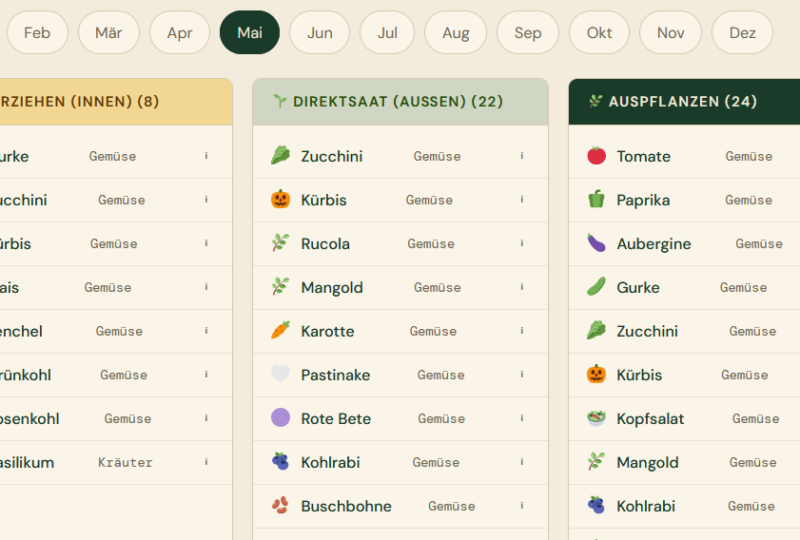
Task: Switch to Dez month
Action: pos(742,33)
